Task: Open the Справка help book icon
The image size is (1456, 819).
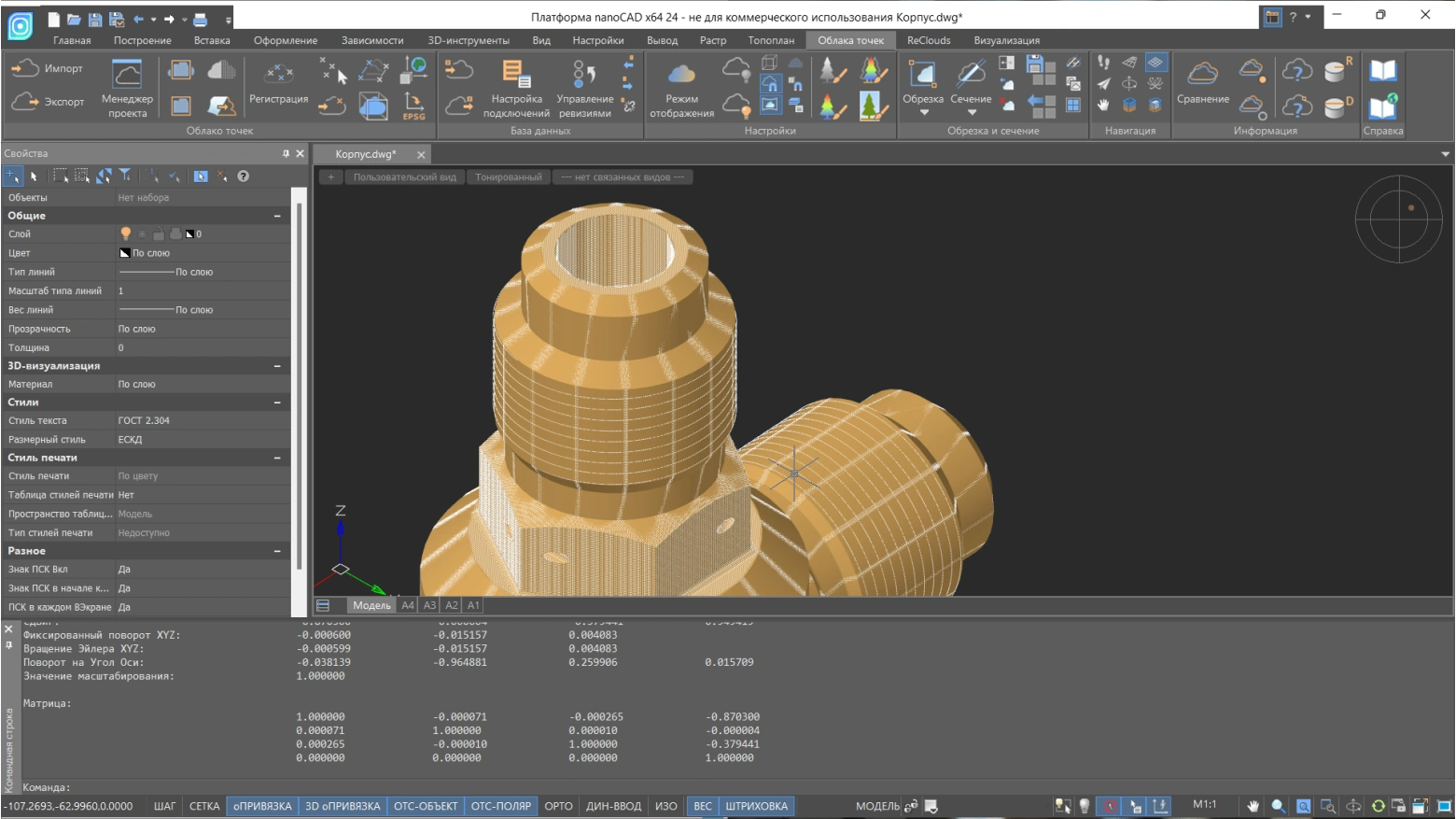Action: coord(1382,71)
